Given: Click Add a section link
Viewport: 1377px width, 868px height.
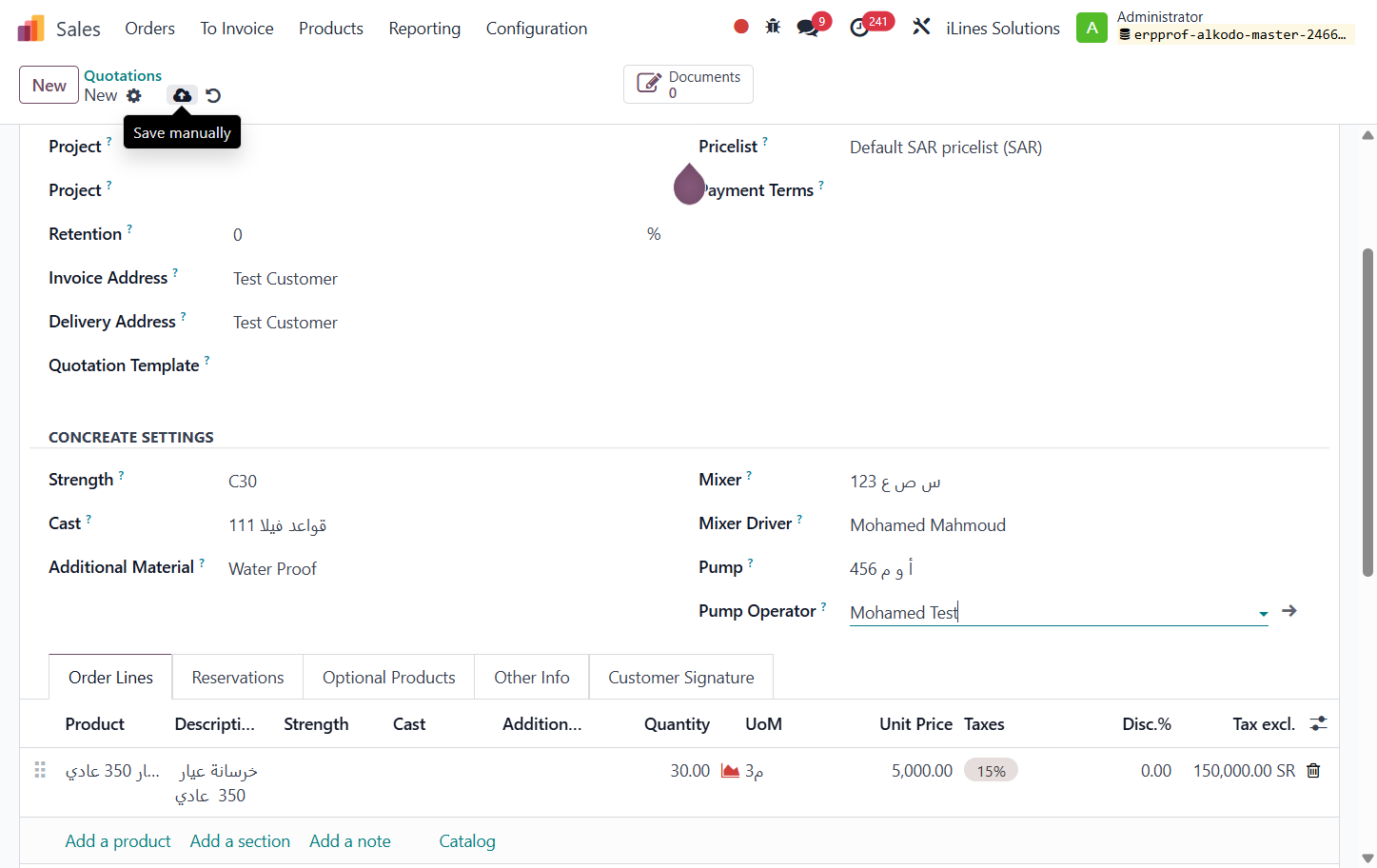Looking at the screenshot, I should click(x=240, y=841).
